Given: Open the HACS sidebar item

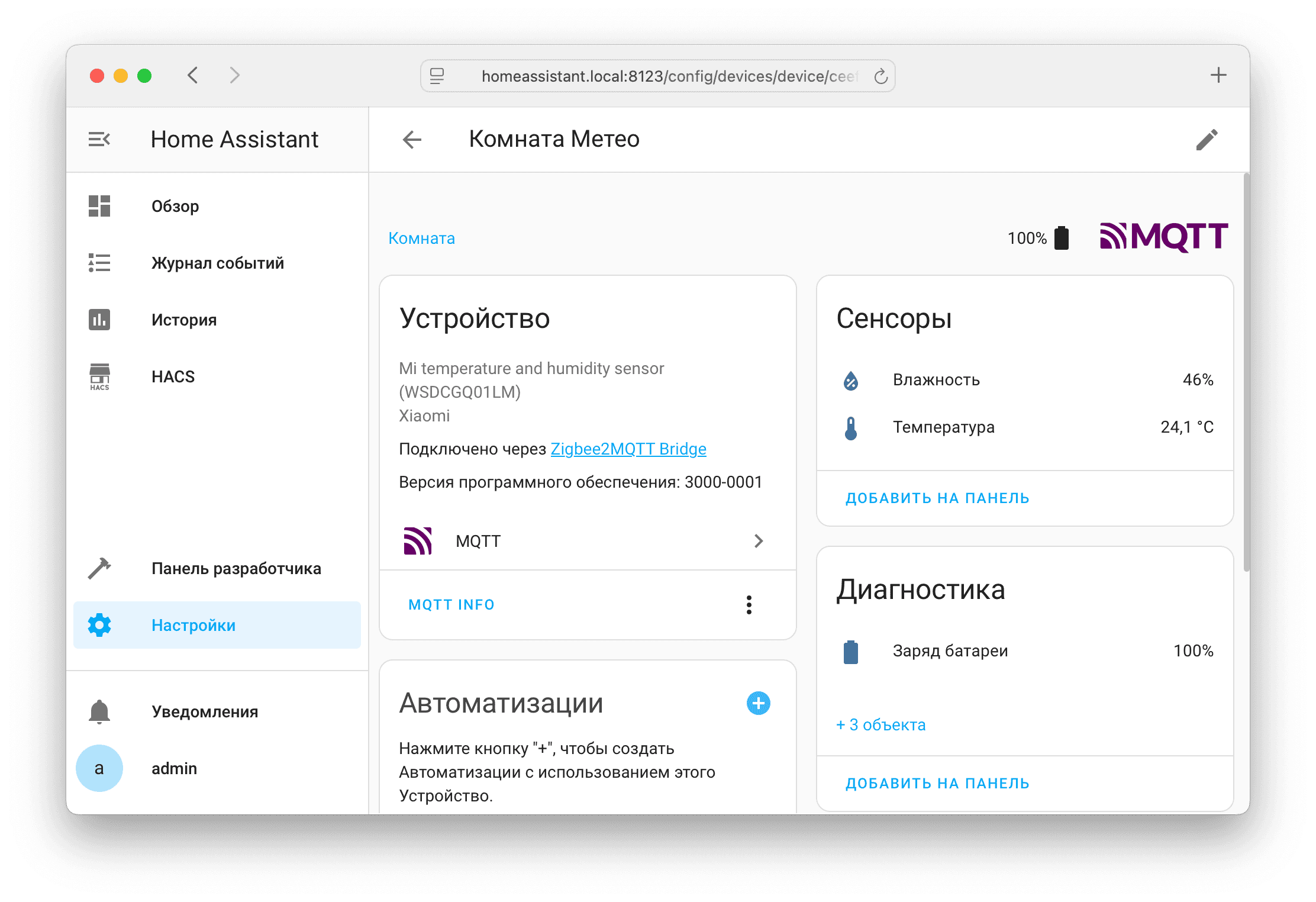Looking at the screenshot, I should pyautogui.click(x=173, y=377).
